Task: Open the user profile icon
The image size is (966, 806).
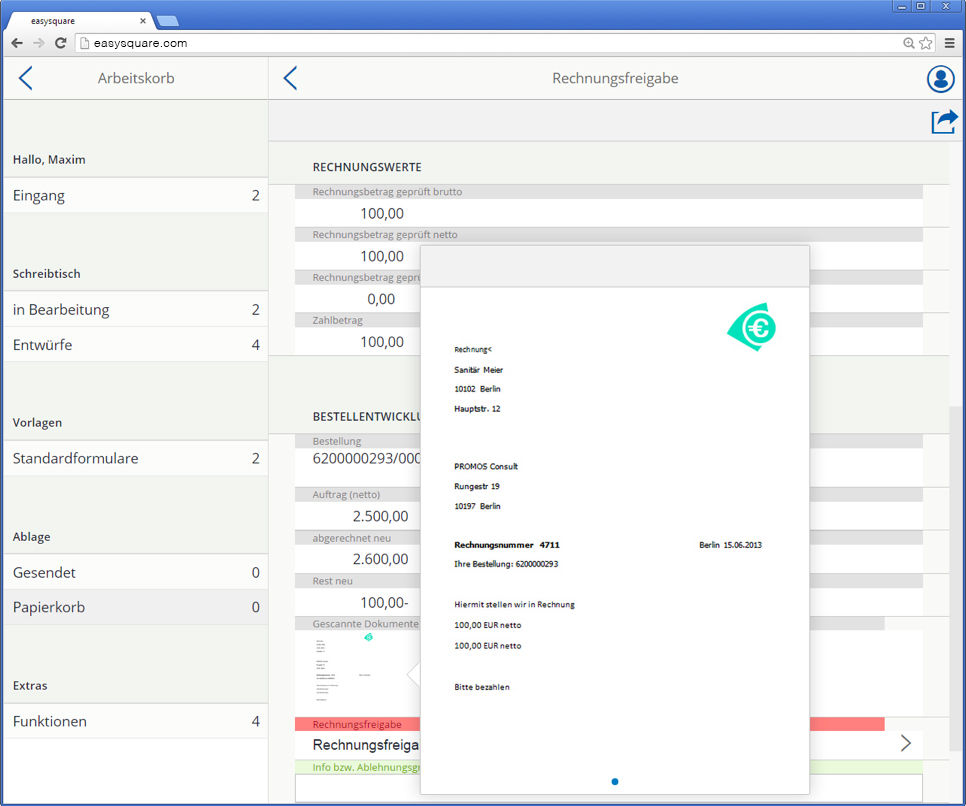Action: 940,79
